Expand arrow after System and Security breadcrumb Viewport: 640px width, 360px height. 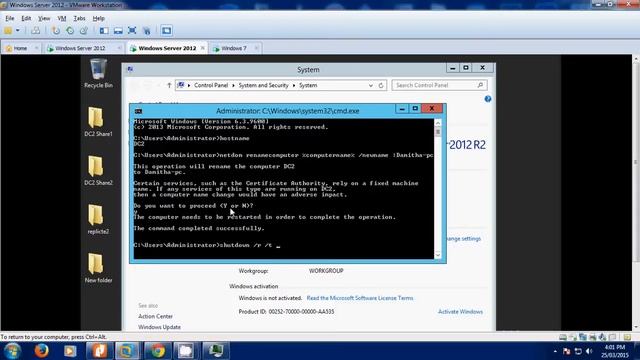click(x=294, y=85)
